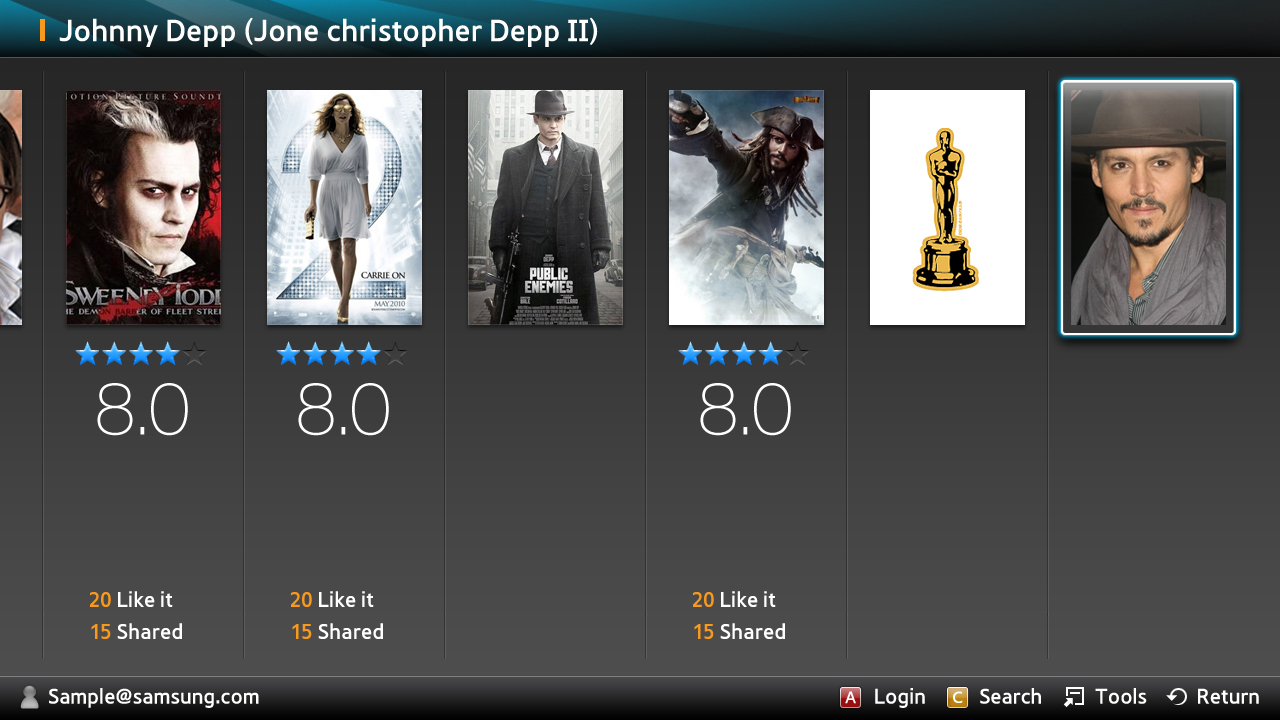Choose the Search label in the footer
1280x720 pixels.
1010,697
